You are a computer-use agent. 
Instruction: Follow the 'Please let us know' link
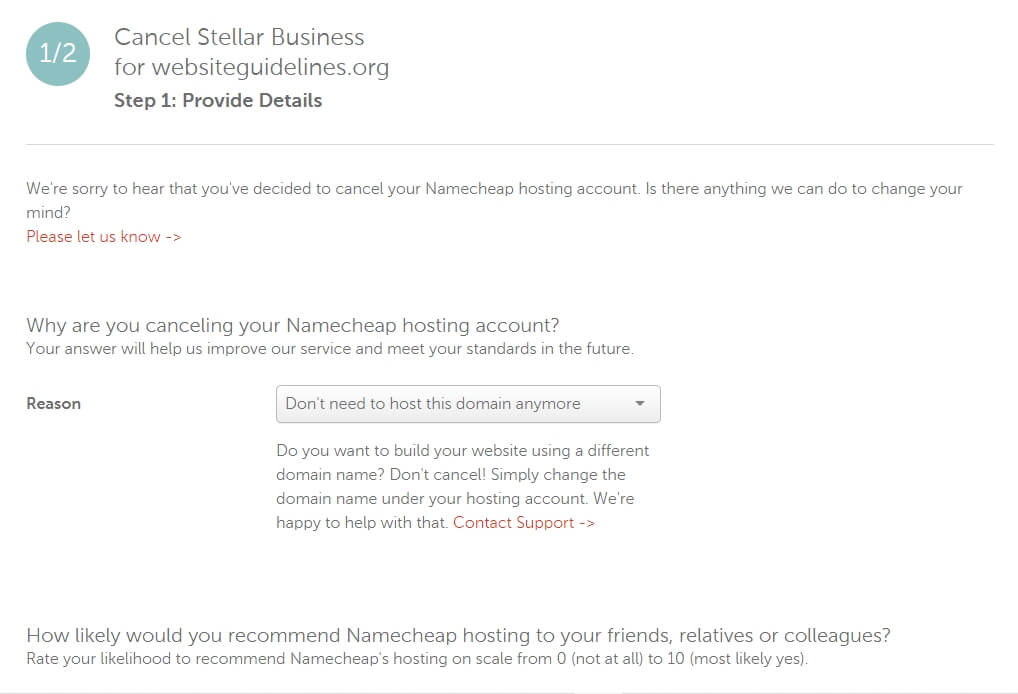click(x=103, y=237)
